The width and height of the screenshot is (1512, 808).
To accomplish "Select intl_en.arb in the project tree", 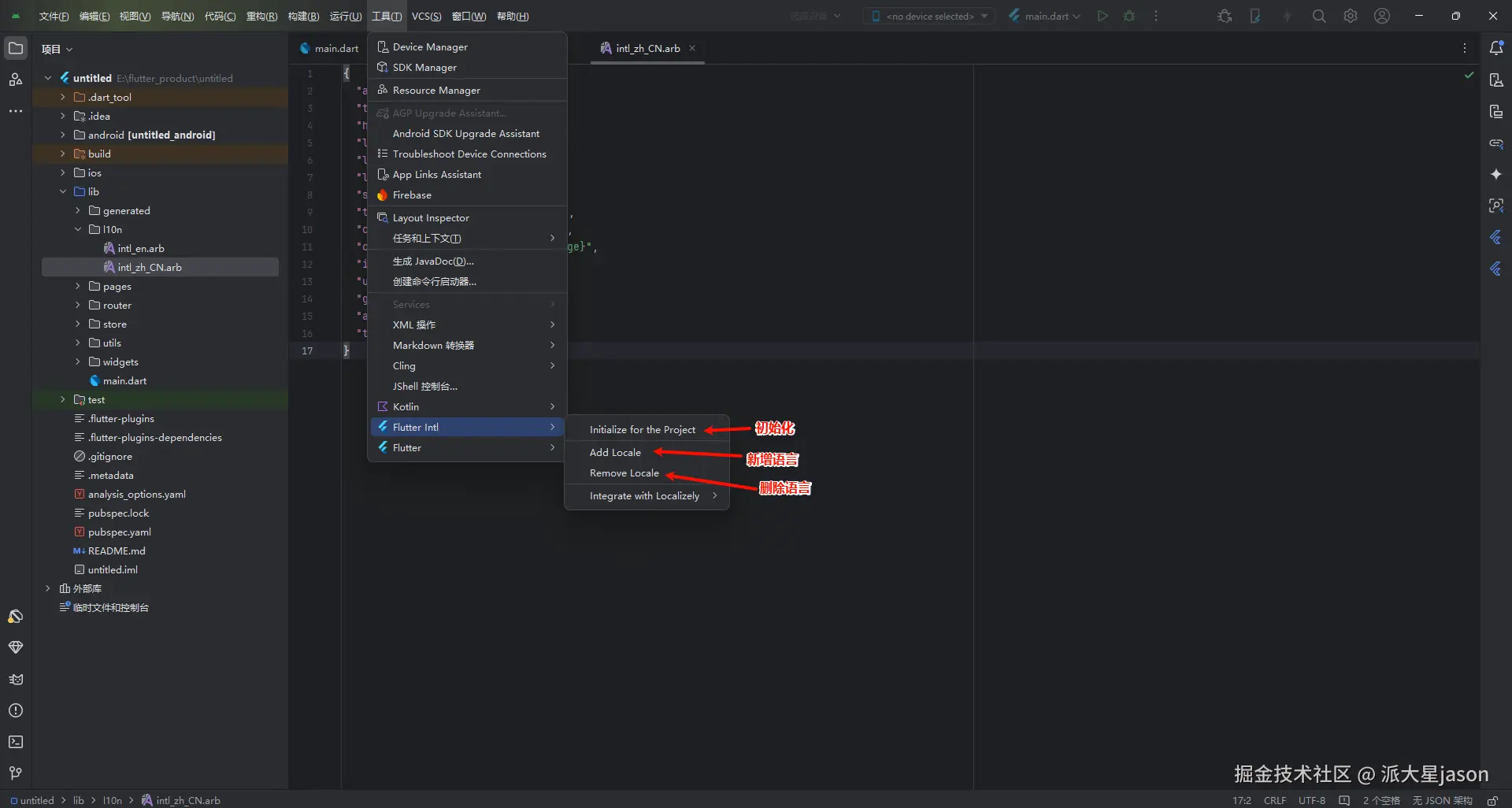I will (141, 248).
